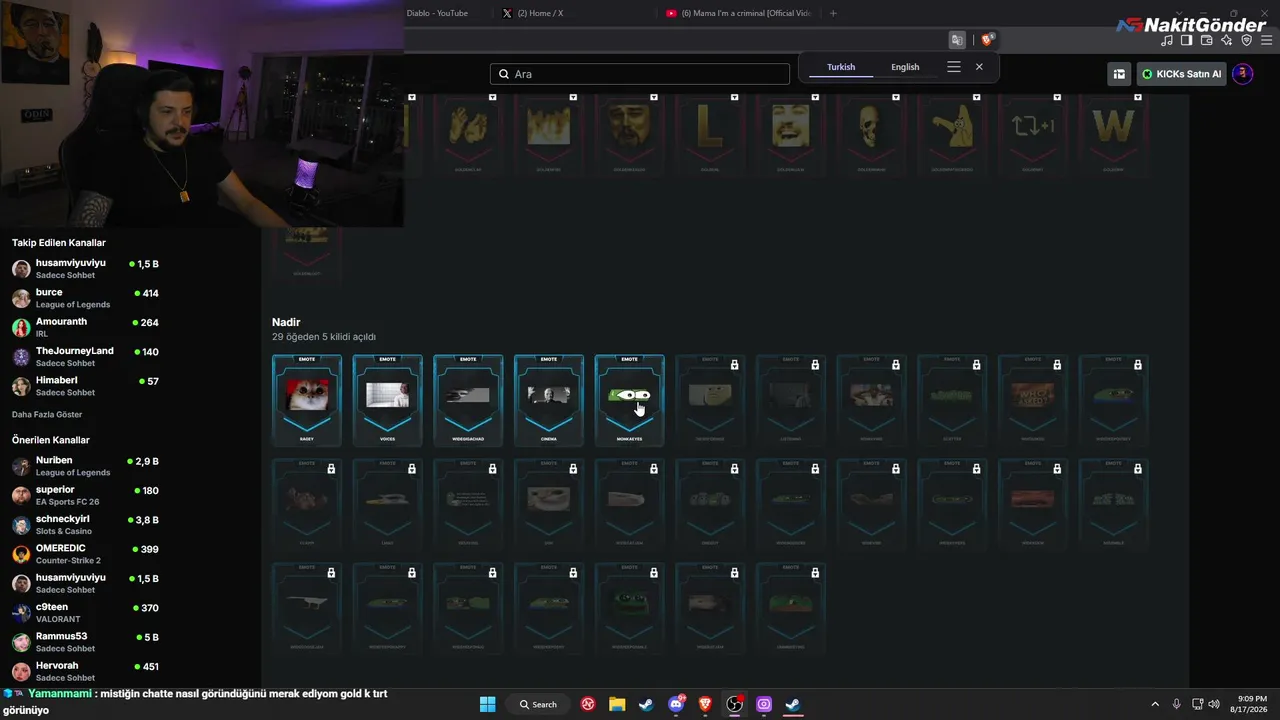The height and width of the screenshot is (720, 1280).
Task: Click the Rammus53 channel avatar
Action: pos(21,642)
